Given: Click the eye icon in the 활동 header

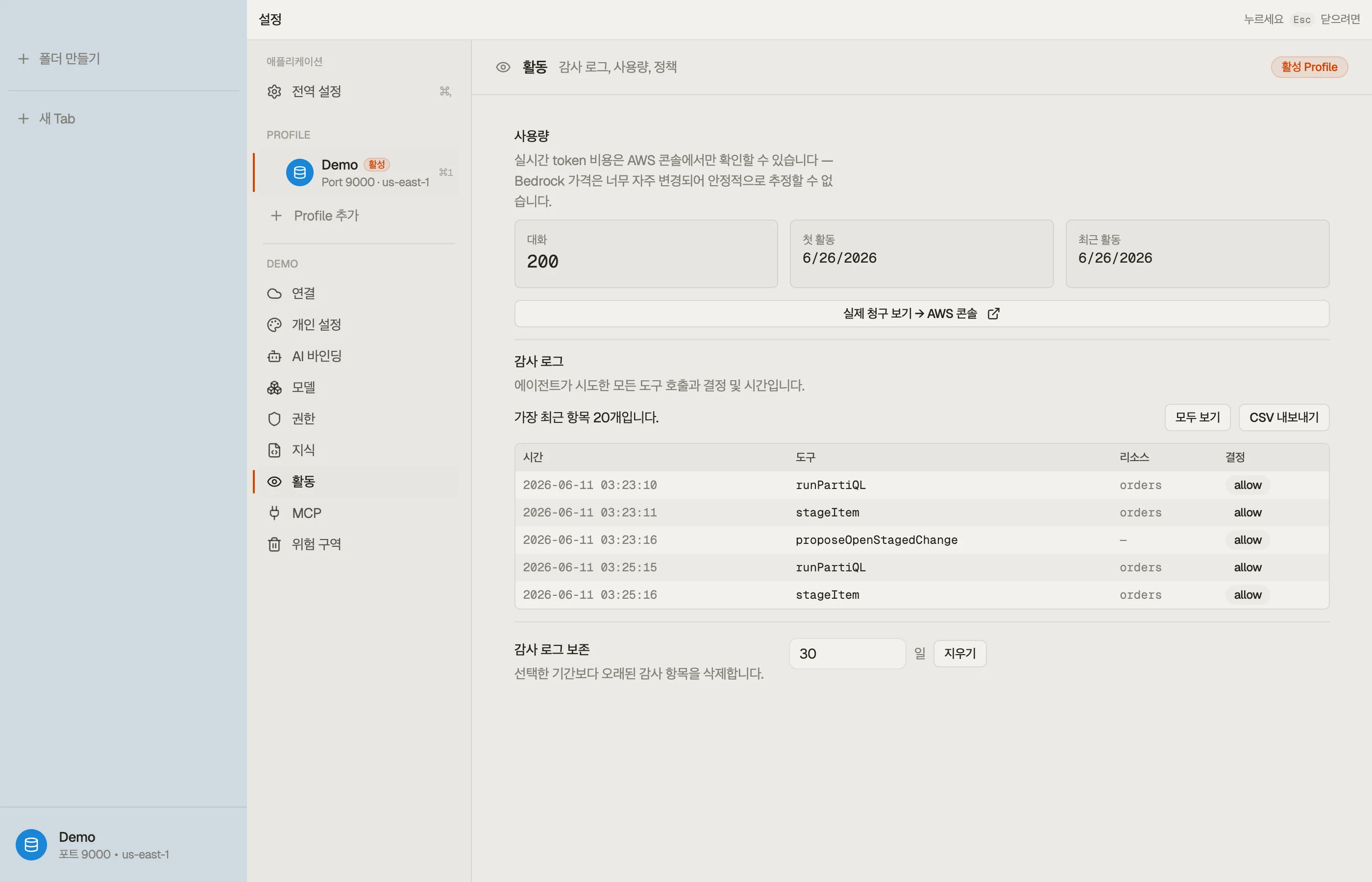Looking at the screenshot, I should [x=503, y=67].
